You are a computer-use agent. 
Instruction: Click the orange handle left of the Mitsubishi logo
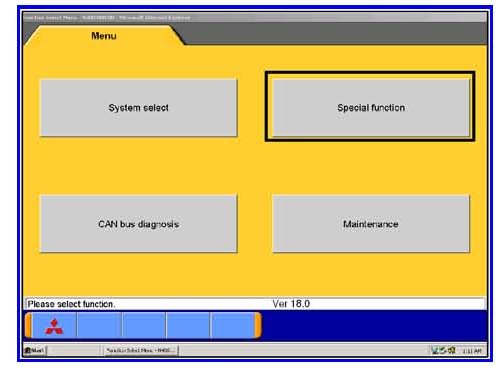coord(29,325)
